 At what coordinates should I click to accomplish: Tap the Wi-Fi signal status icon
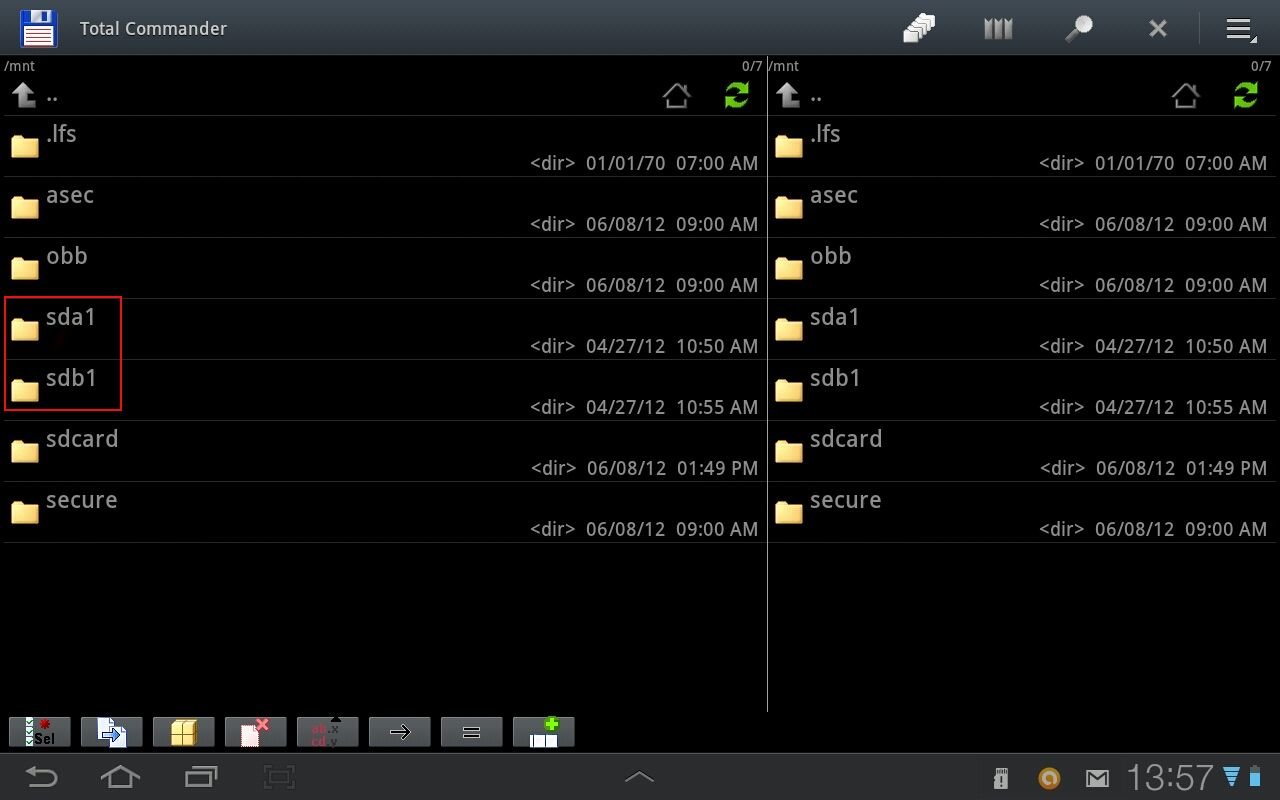[x=1232, y=776]
